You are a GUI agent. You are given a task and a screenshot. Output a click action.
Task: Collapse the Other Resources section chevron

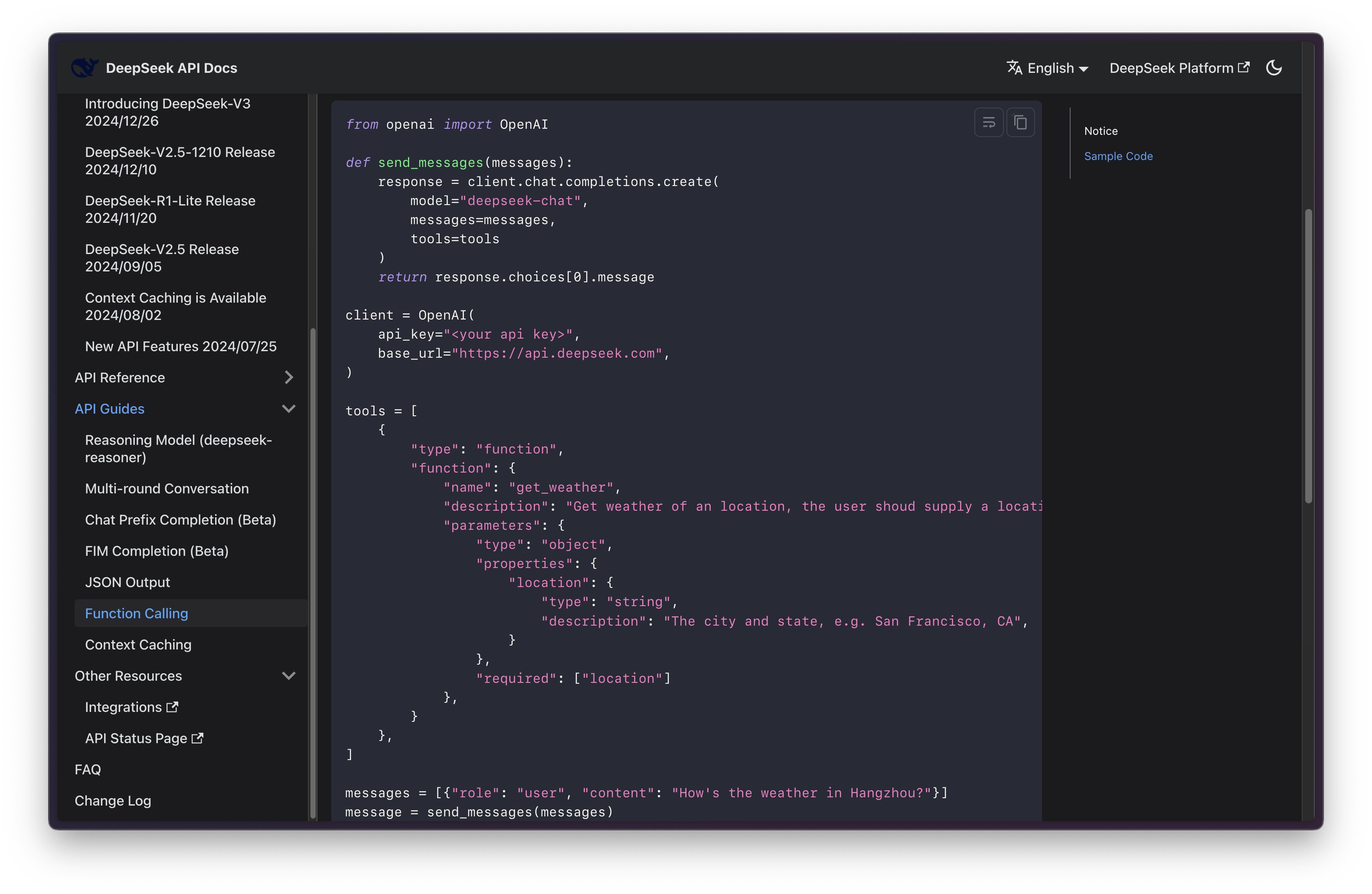(289, 675)
